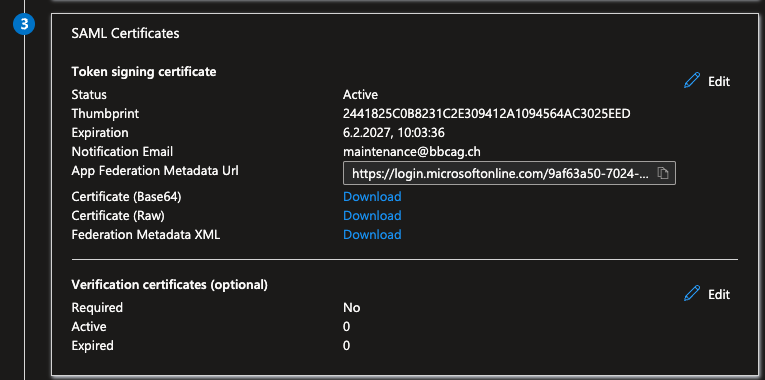Image resolution: width=765 pixels, height=380 pixels.
Task: Click the Expired label
Action: (92, 346)
